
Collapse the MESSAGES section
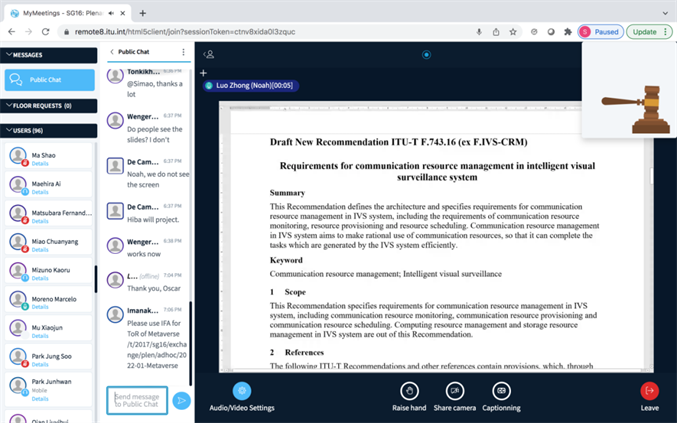coord(49,55)
